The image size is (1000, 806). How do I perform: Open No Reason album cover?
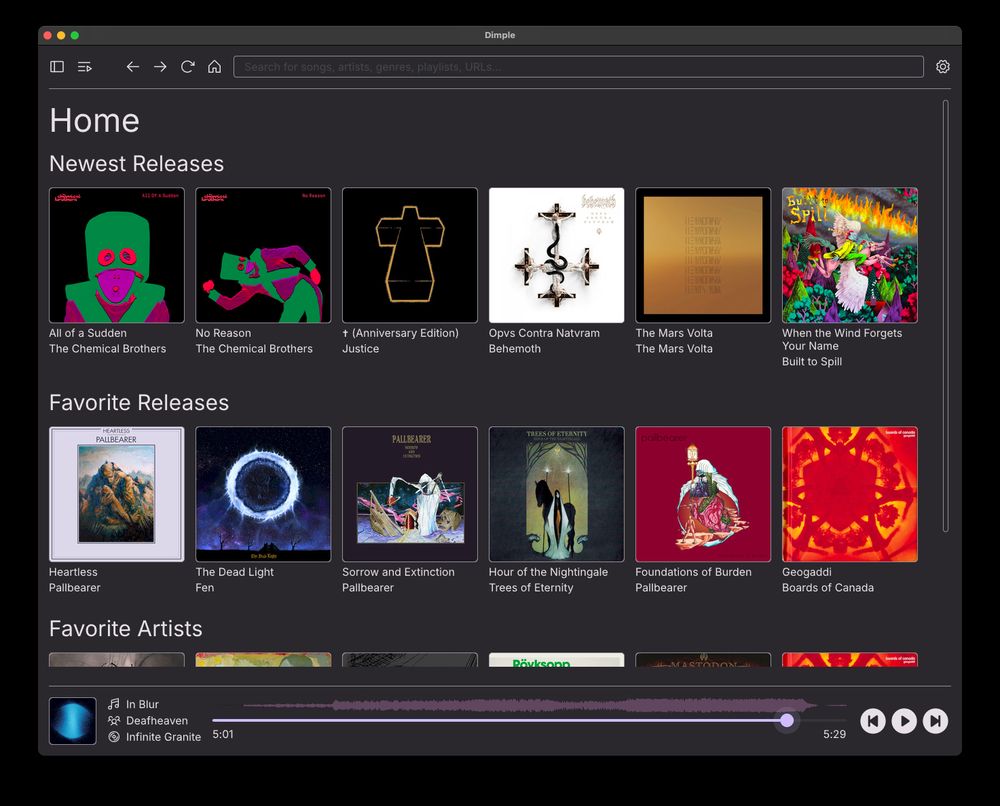(263, 255)
